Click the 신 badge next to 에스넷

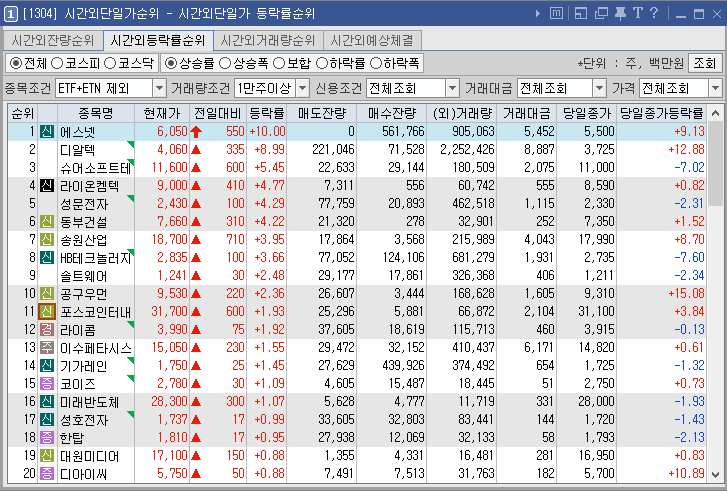(46, 132)
